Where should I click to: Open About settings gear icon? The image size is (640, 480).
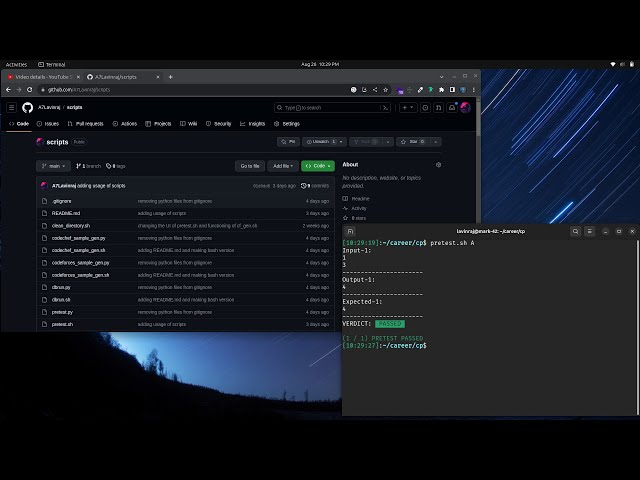pos(438,165)
